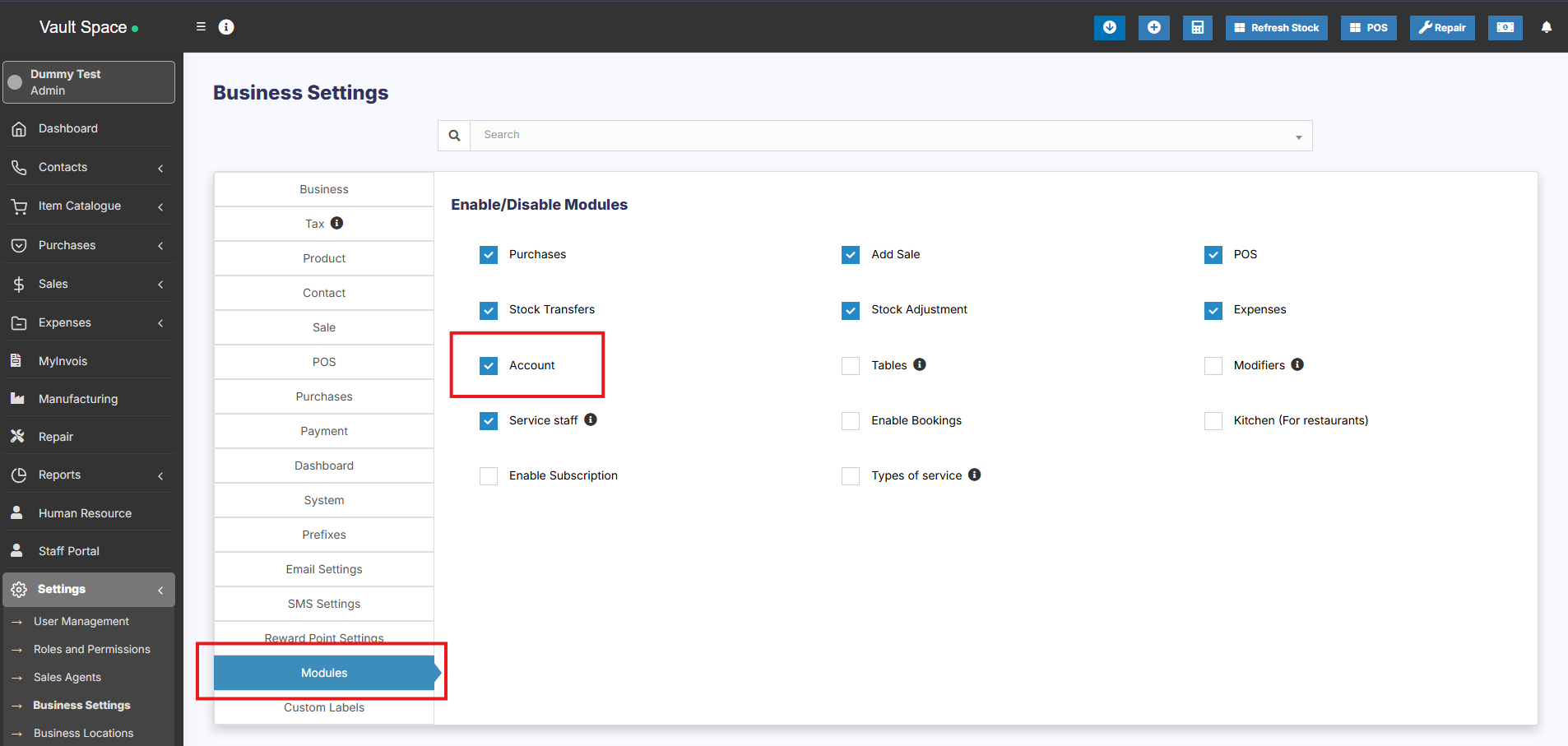Click the Refresh Stock button
Image resolution: width=1568 pixels, height=746 pixels.
(x=1276, y=28)
